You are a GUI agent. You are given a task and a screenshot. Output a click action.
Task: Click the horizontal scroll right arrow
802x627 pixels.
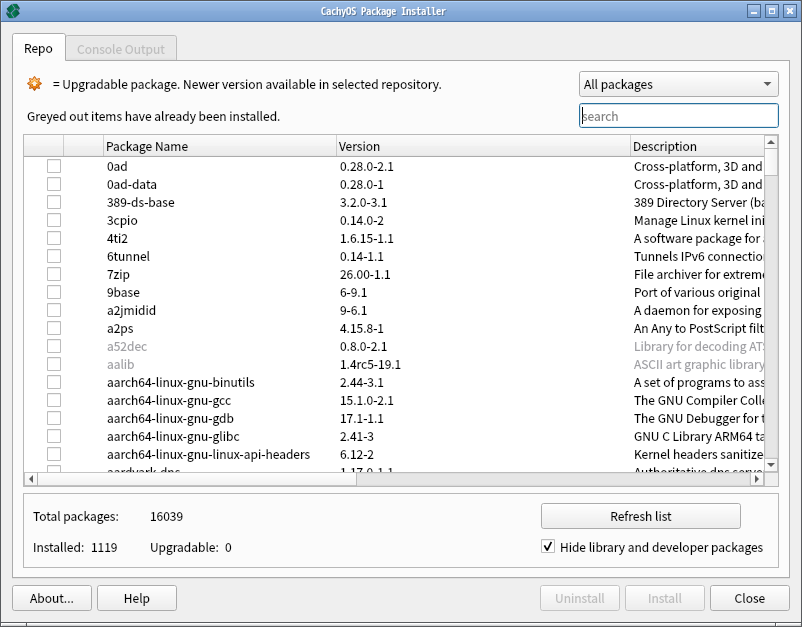[x=756, y=479]
